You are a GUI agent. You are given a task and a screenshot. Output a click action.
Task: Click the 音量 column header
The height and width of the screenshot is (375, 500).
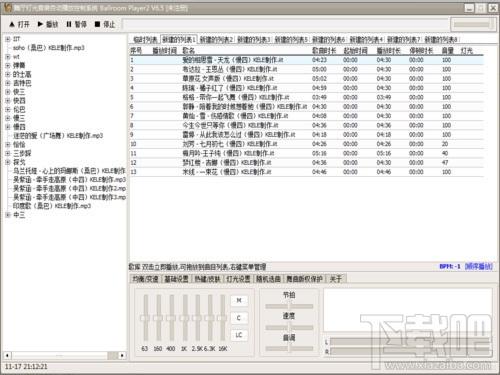(447, 51)
